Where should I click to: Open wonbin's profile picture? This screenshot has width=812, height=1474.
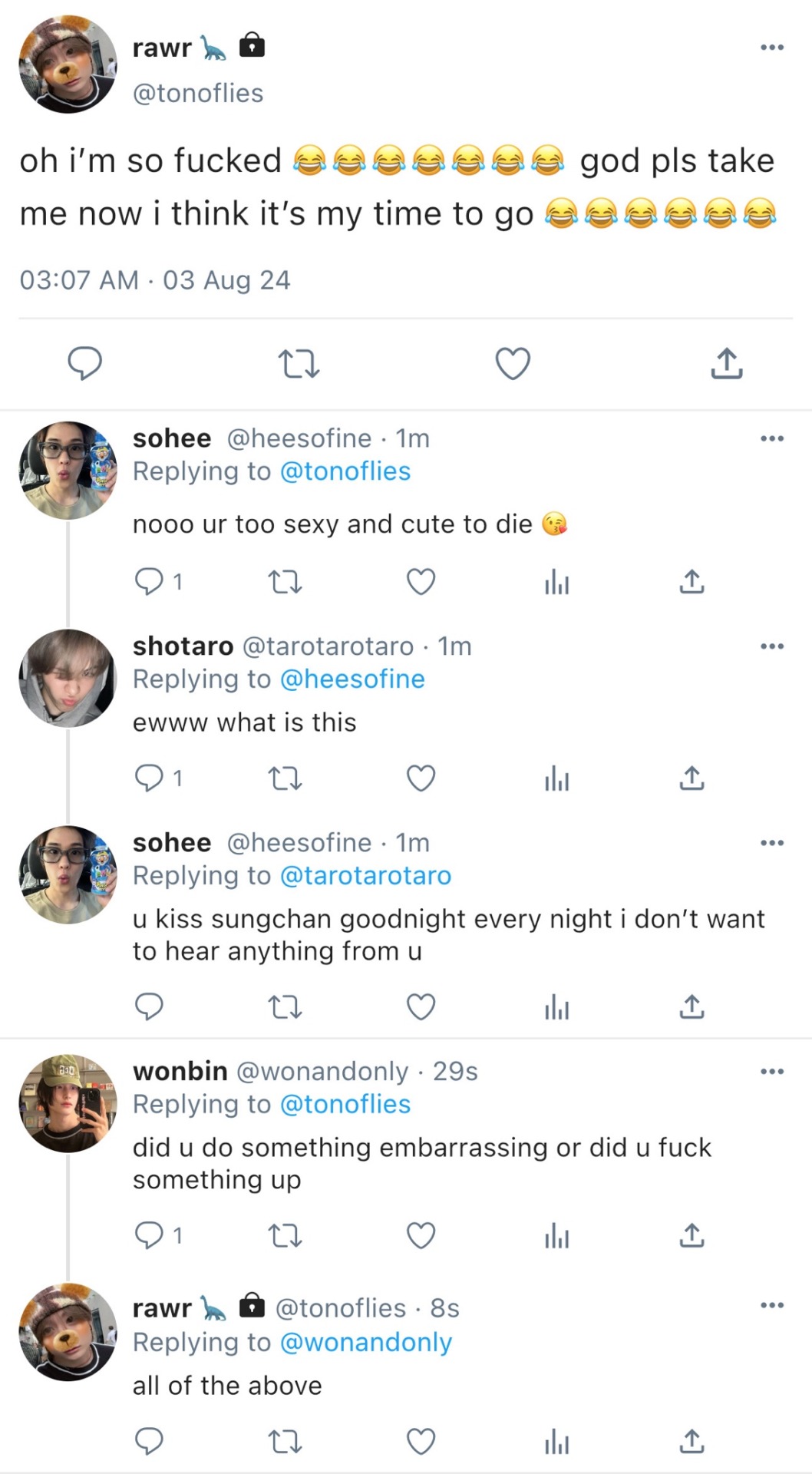click(x=68, y=1103)
